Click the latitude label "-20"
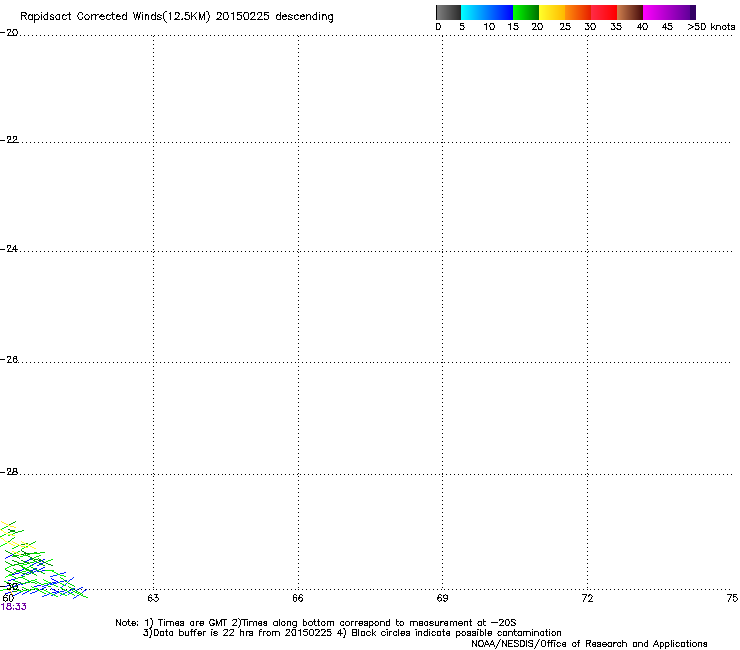Image resolution: width=740 pixels, height=650 pixels. point(9,33)
